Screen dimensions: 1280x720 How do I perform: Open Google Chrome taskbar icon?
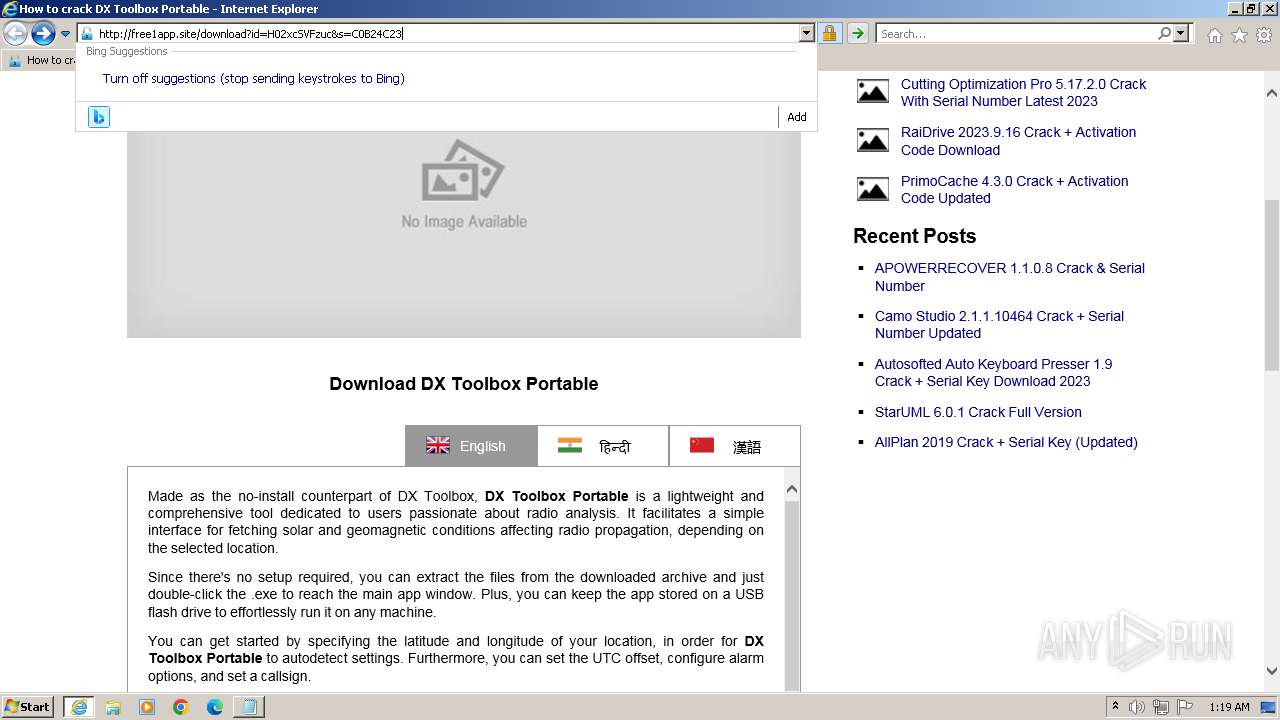click(181, 707)
